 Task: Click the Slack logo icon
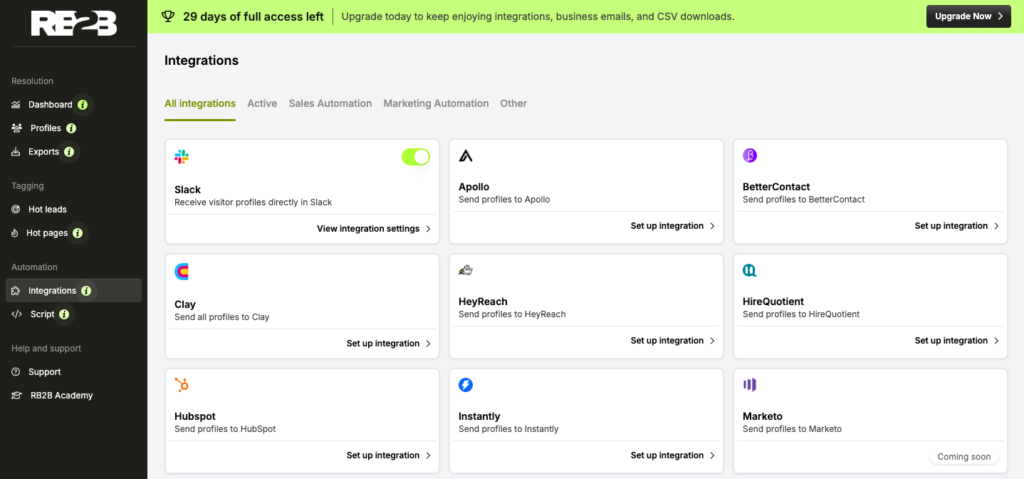point(181,157)
